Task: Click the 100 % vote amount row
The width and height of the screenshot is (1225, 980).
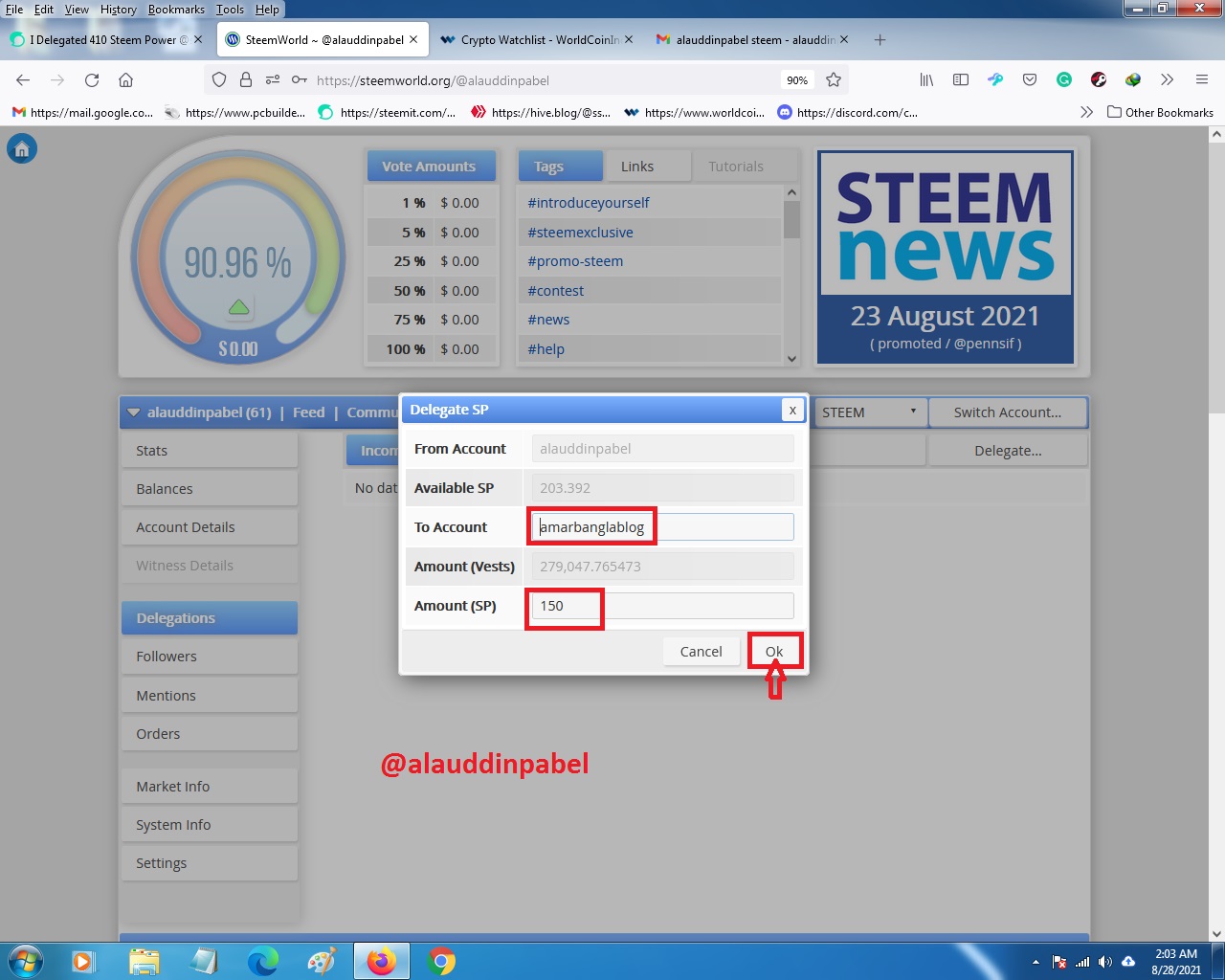Action: 433,349
